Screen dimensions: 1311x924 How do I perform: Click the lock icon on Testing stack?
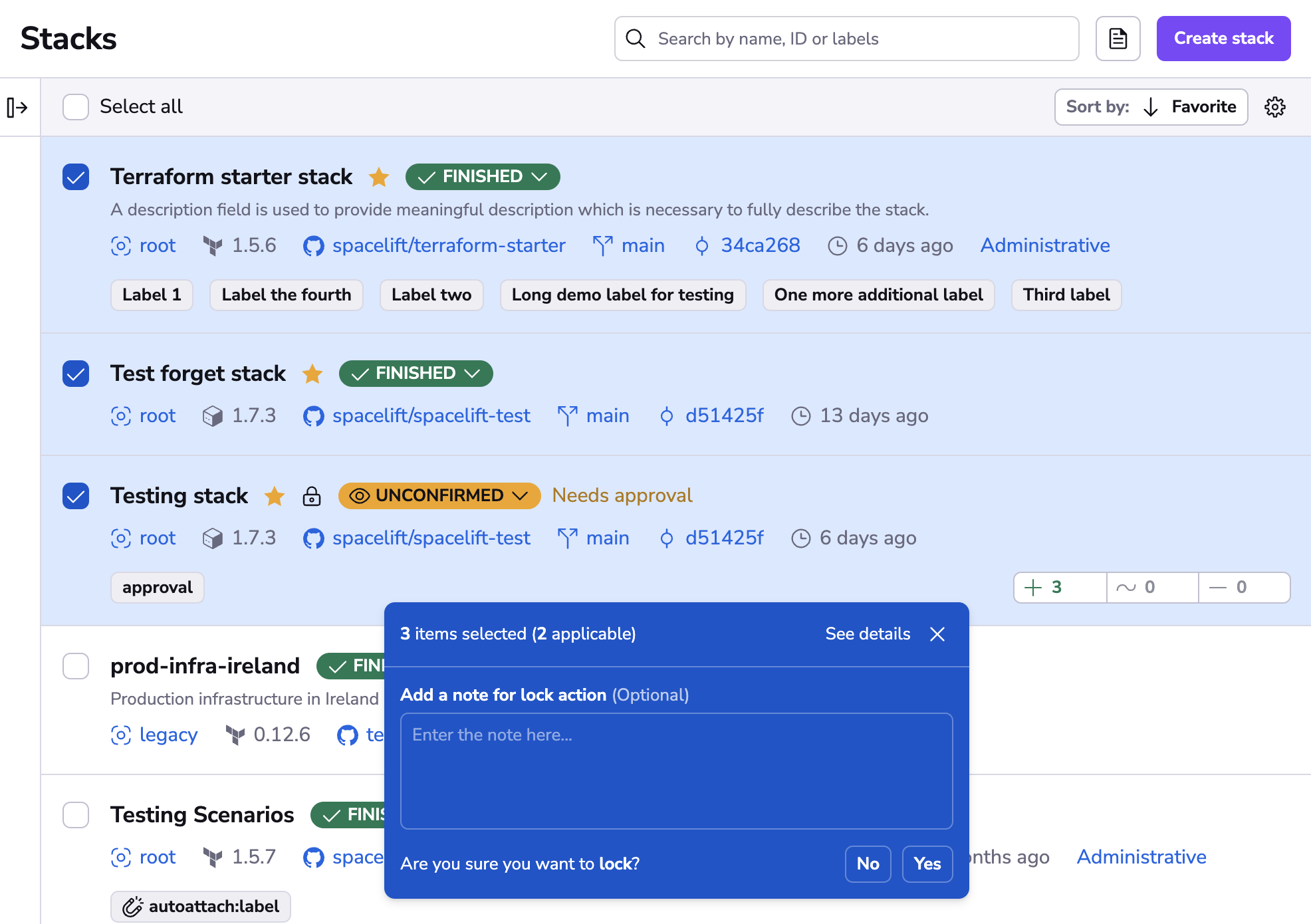point(311,496)
